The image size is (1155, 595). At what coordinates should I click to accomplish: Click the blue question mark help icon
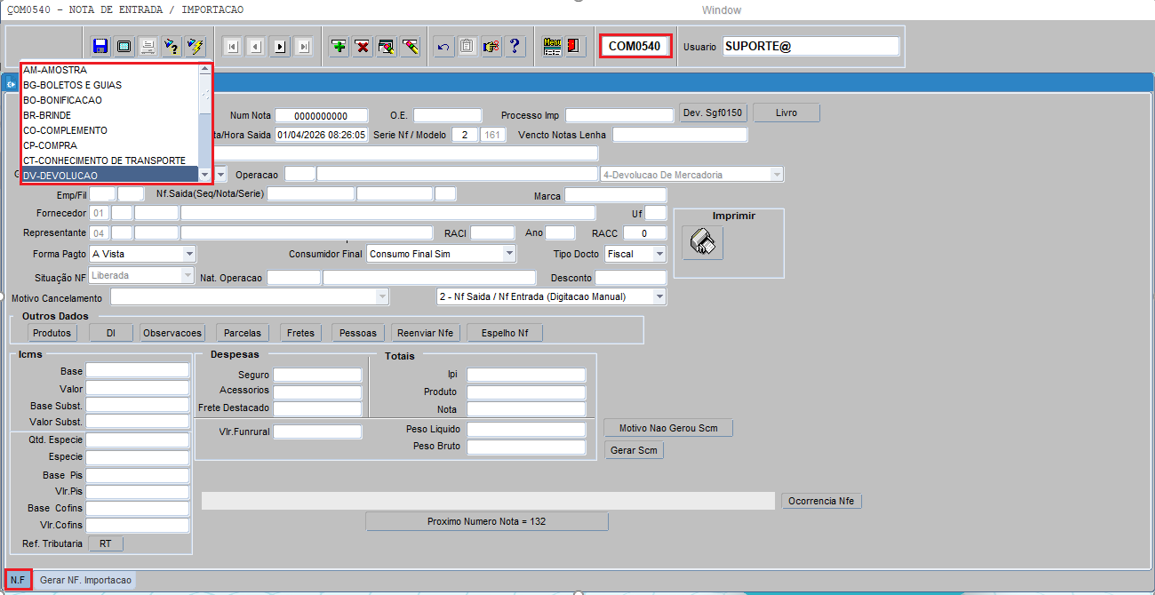[515, 47]
